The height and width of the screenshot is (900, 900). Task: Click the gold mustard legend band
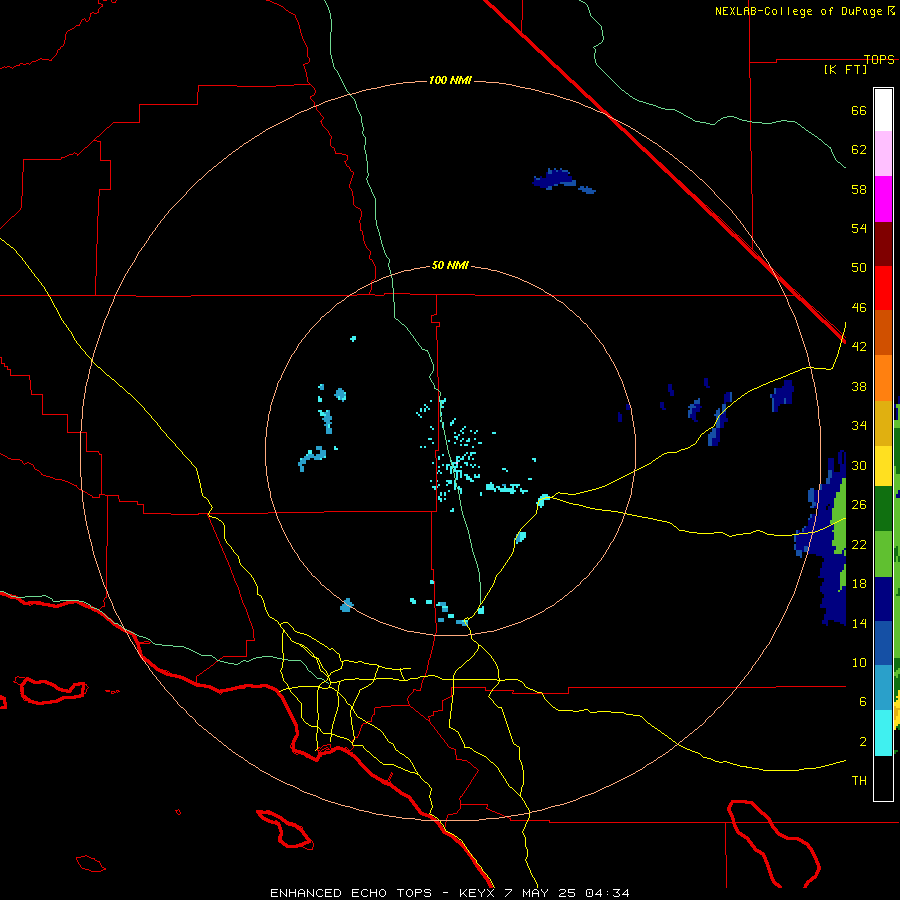[883, 423]
